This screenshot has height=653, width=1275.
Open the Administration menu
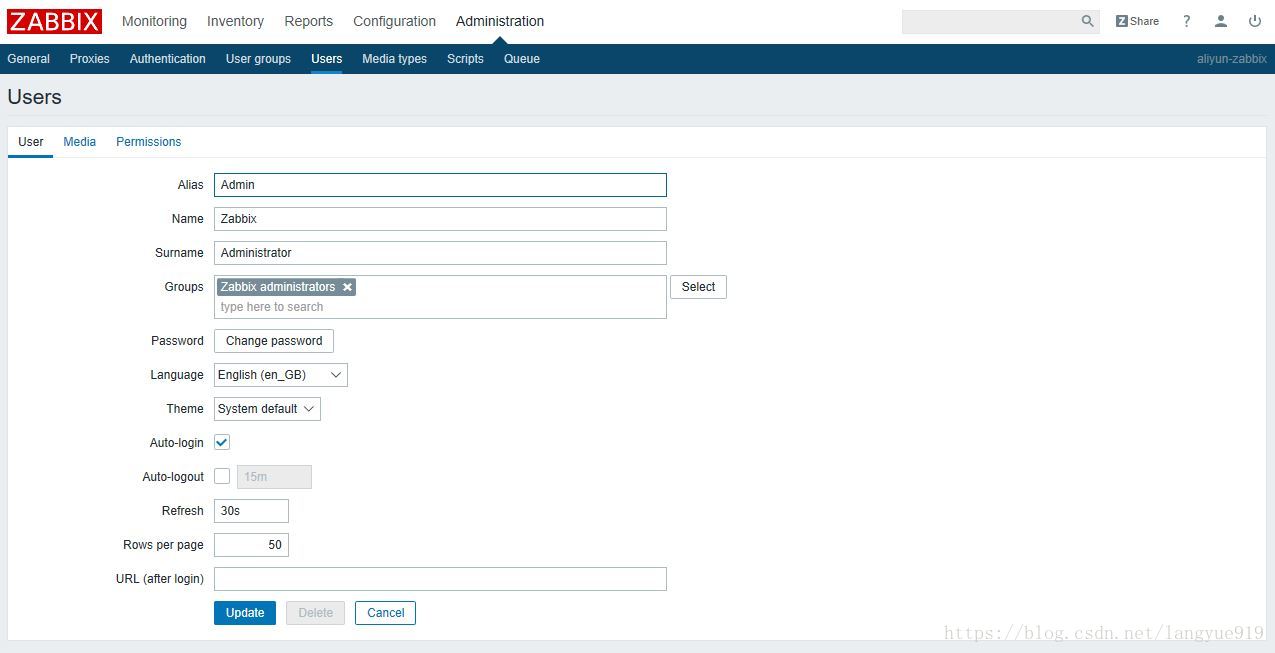(x=500, y=21)
